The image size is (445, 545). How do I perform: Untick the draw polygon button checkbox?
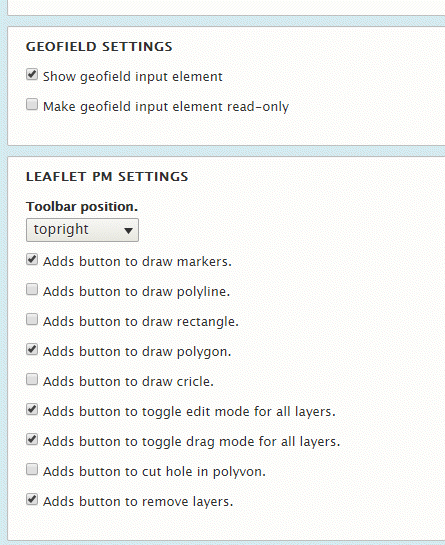click(32, 349)
